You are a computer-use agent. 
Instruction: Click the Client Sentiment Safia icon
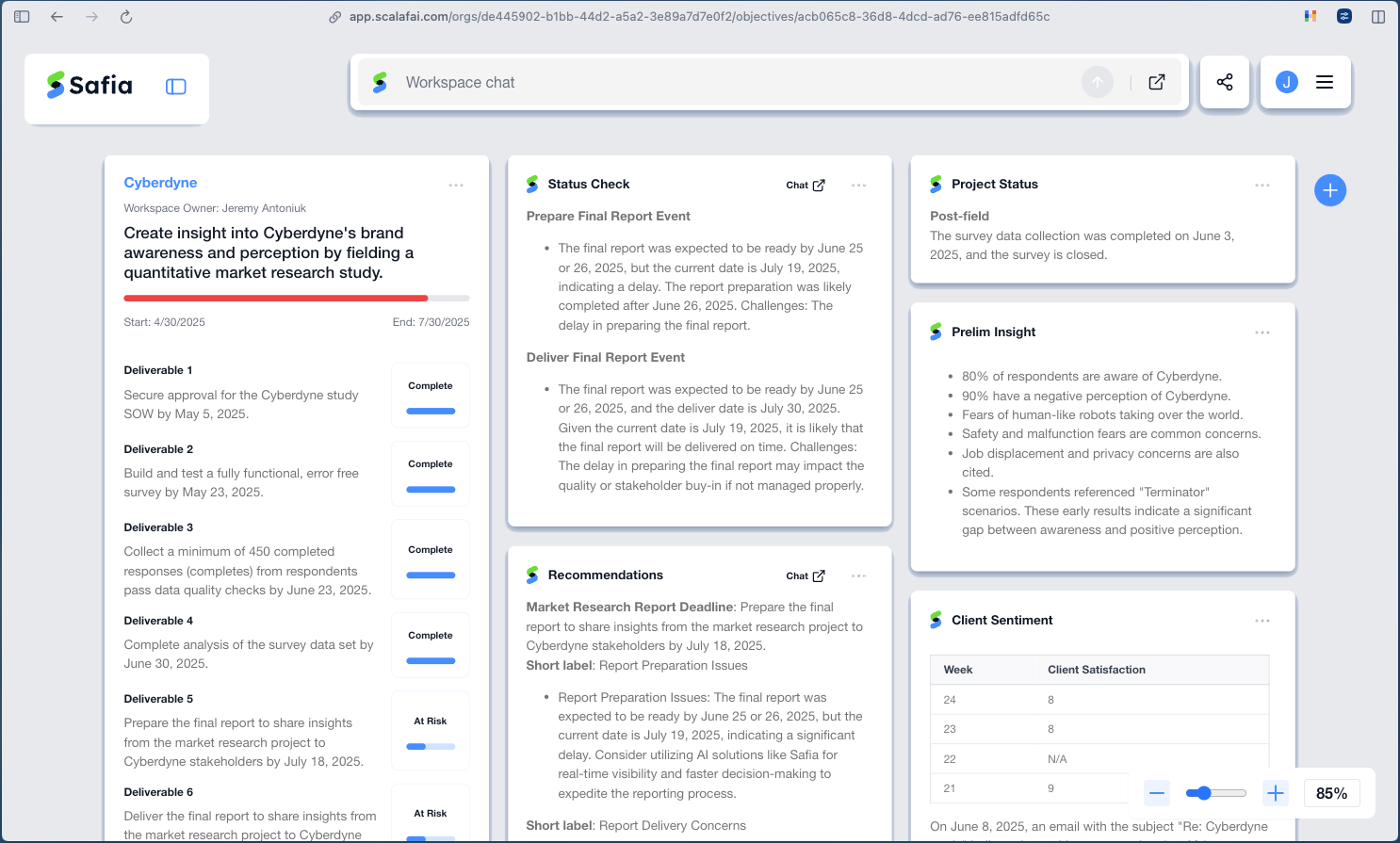point(936,620)
